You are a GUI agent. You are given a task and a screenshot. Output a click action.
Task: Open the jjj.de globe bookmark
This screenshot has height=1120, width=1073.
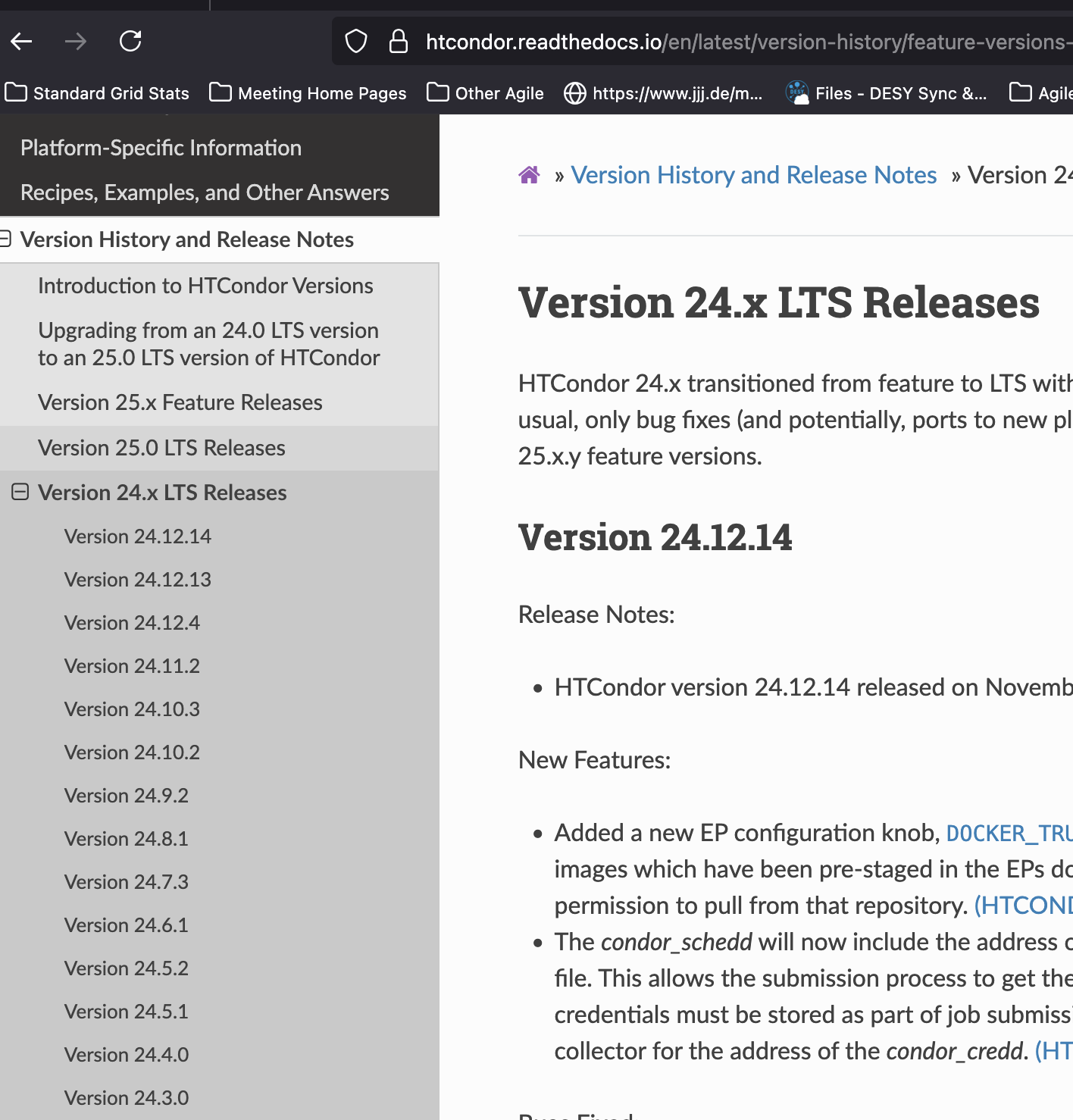coord(664,93)
